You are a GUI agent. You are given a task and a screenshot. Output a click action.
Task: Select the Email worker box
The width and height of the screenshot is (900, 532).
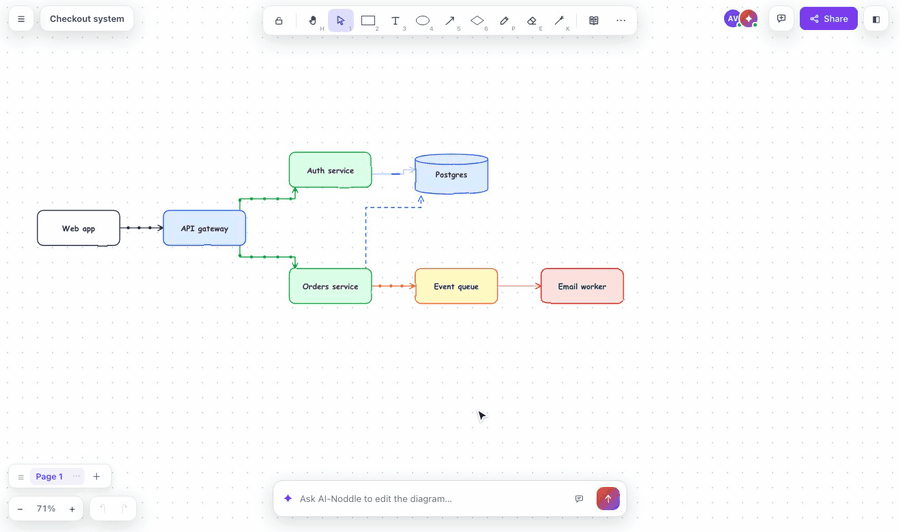pos(582,286)
